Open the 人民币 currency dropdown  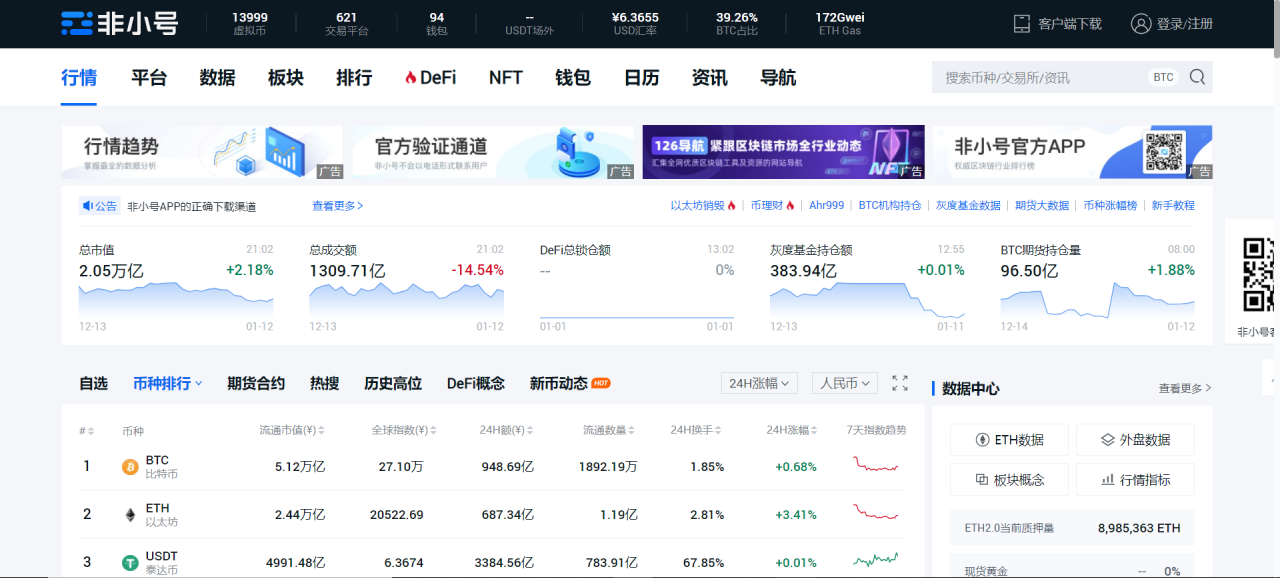845,383
